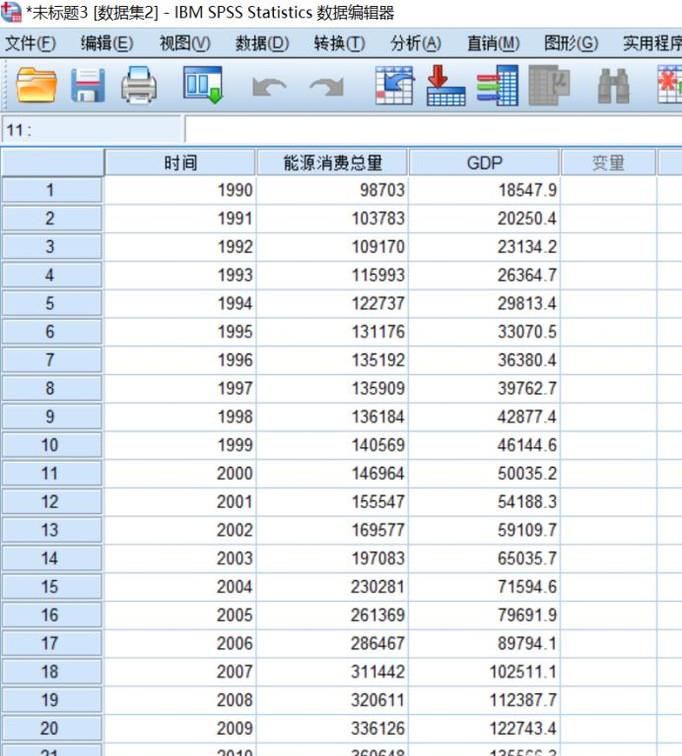Go to case toolbar icon

[x=394, y=85]
